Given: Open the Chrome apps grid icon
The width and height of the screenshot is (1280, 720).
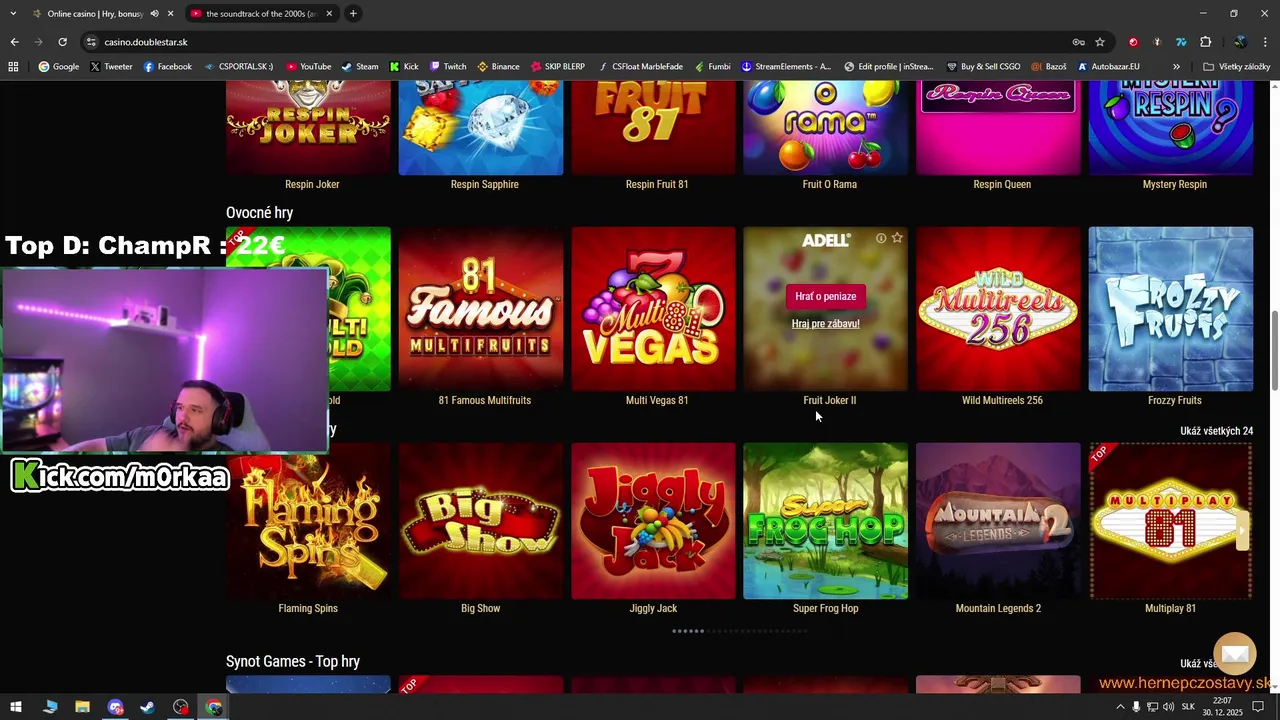Looking at the screenshot, I should (x=13, y=67).
